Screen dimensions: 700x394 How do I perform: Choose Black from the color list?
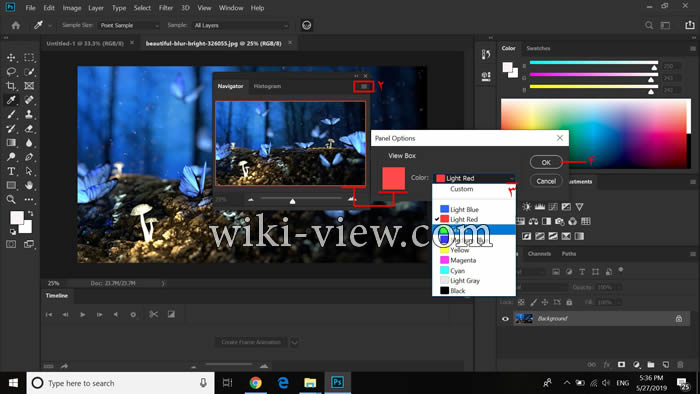click(x=474, y=290)
